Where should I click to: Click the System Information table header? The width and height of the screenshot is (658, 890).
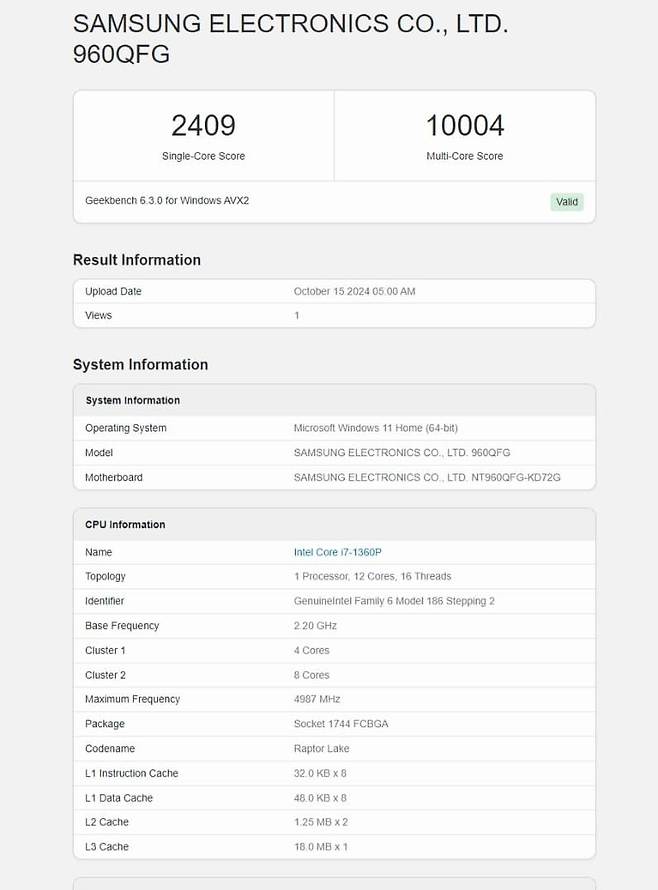pyautogui.click(x=133, y=400)
